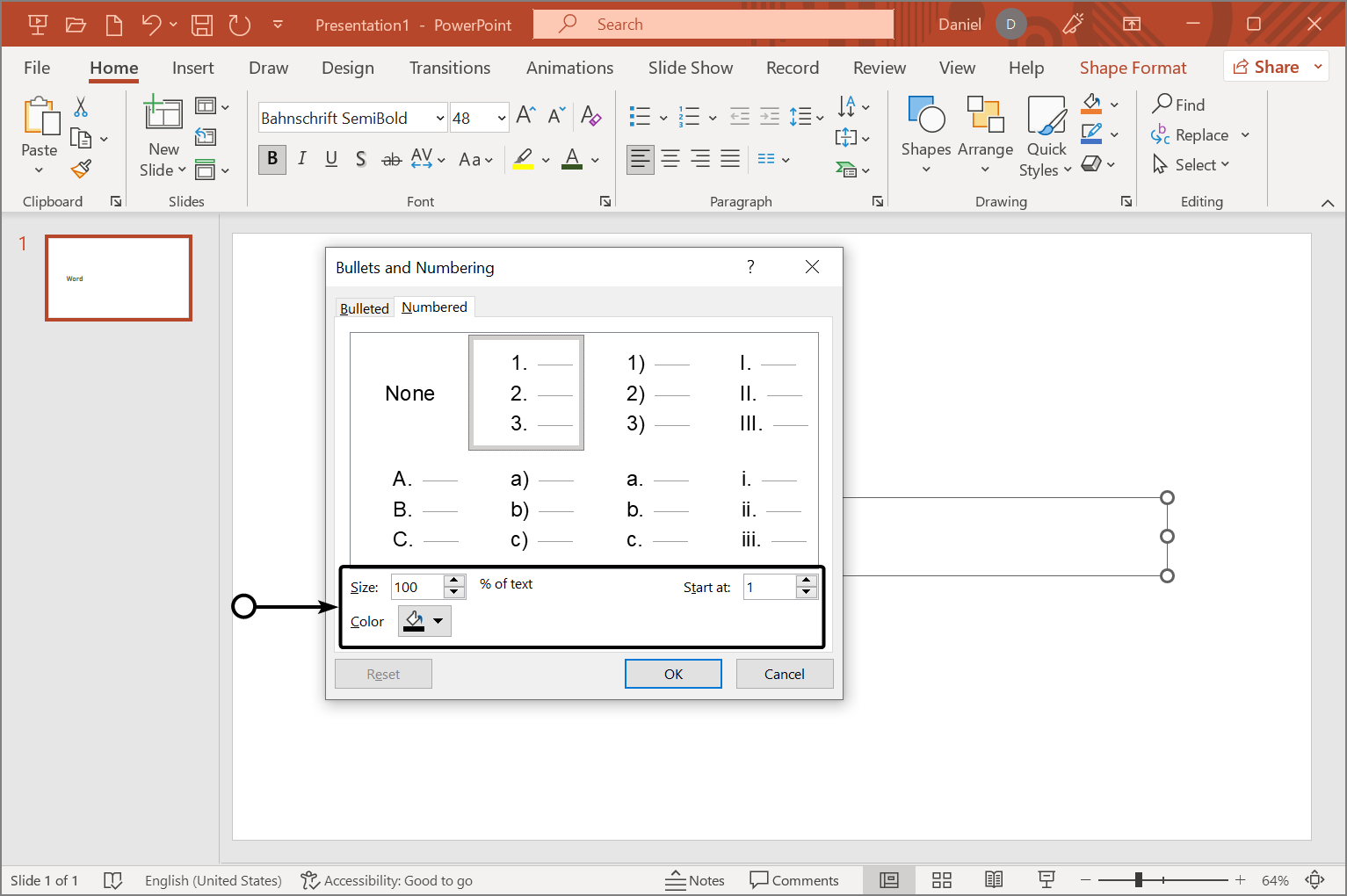Toggle Bold formatting
The image size is (1347, 896).
[272, 159]
